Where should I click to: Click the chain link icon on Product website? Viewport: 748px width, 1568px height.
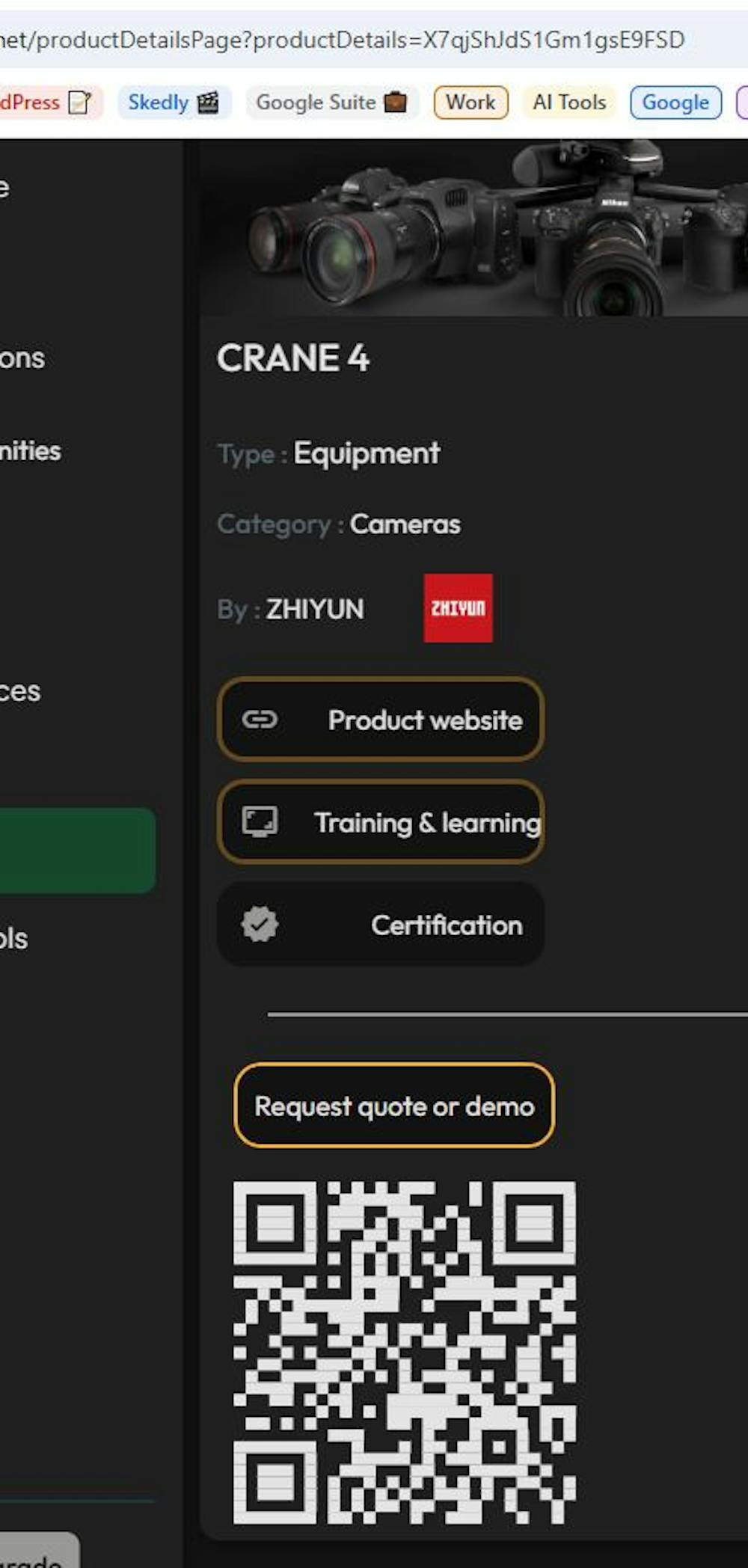(260, 720)
